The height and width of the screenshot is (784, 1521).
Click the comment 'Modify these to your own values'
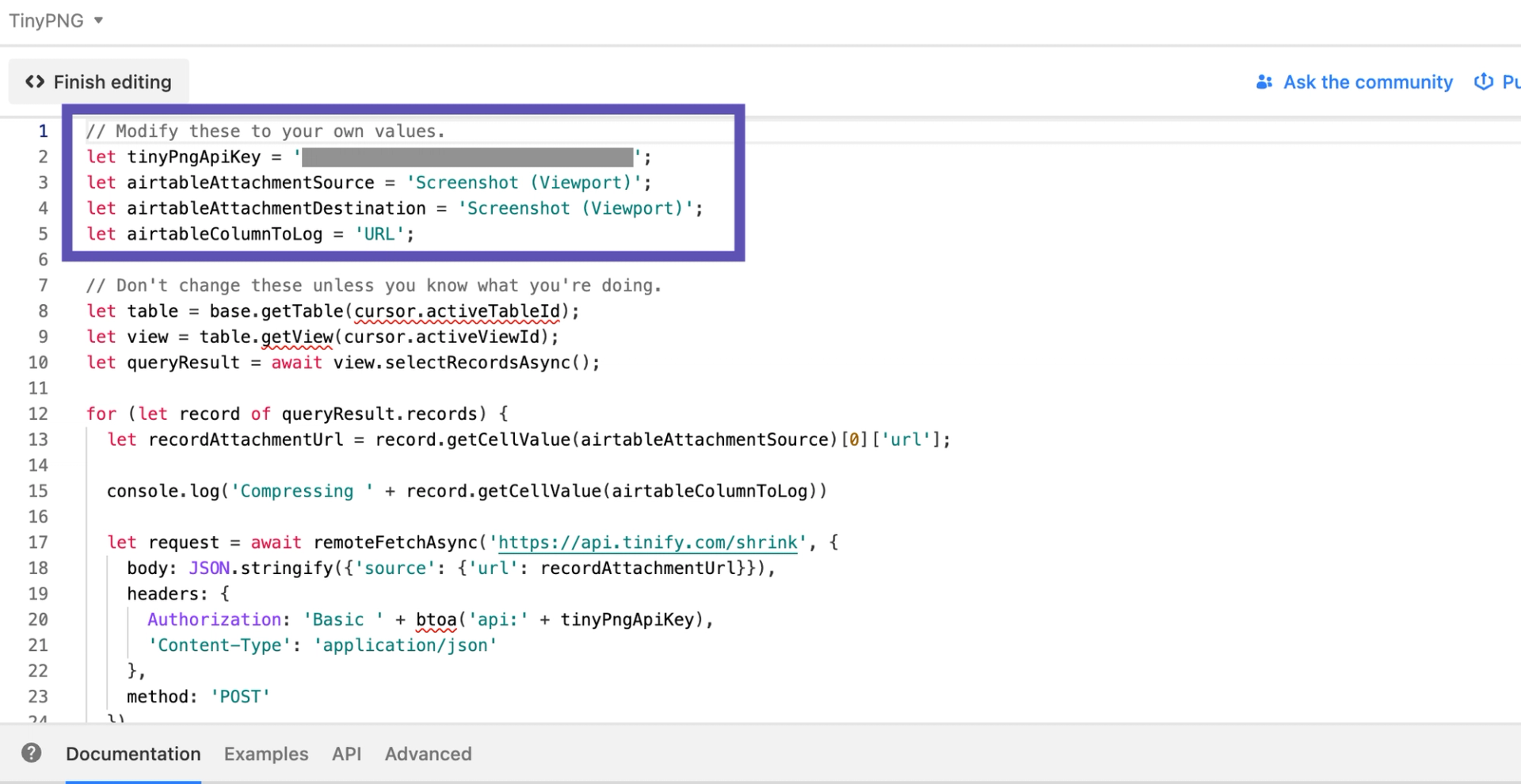click(265, 131)
